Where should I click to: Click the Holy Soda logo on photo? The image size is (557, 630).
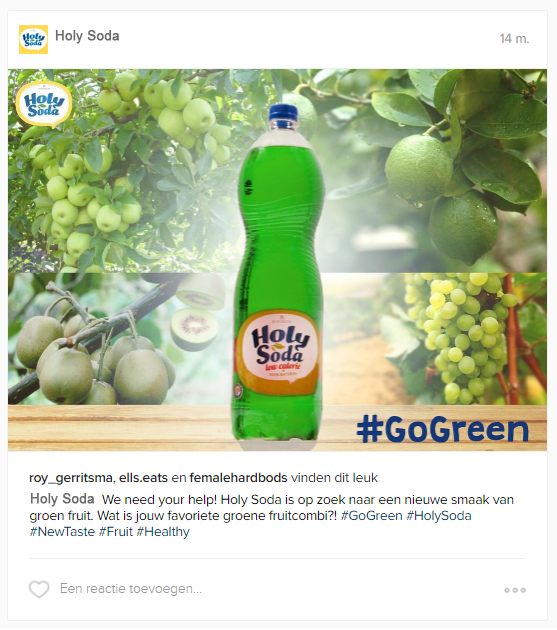pos(44,104)
